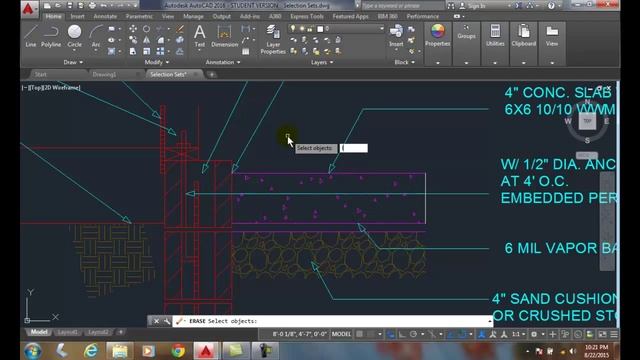The height and width of the screenshot is (360, 640).
Task: Switch to the Parametric ribbon tab
Action: click(139, 16)
